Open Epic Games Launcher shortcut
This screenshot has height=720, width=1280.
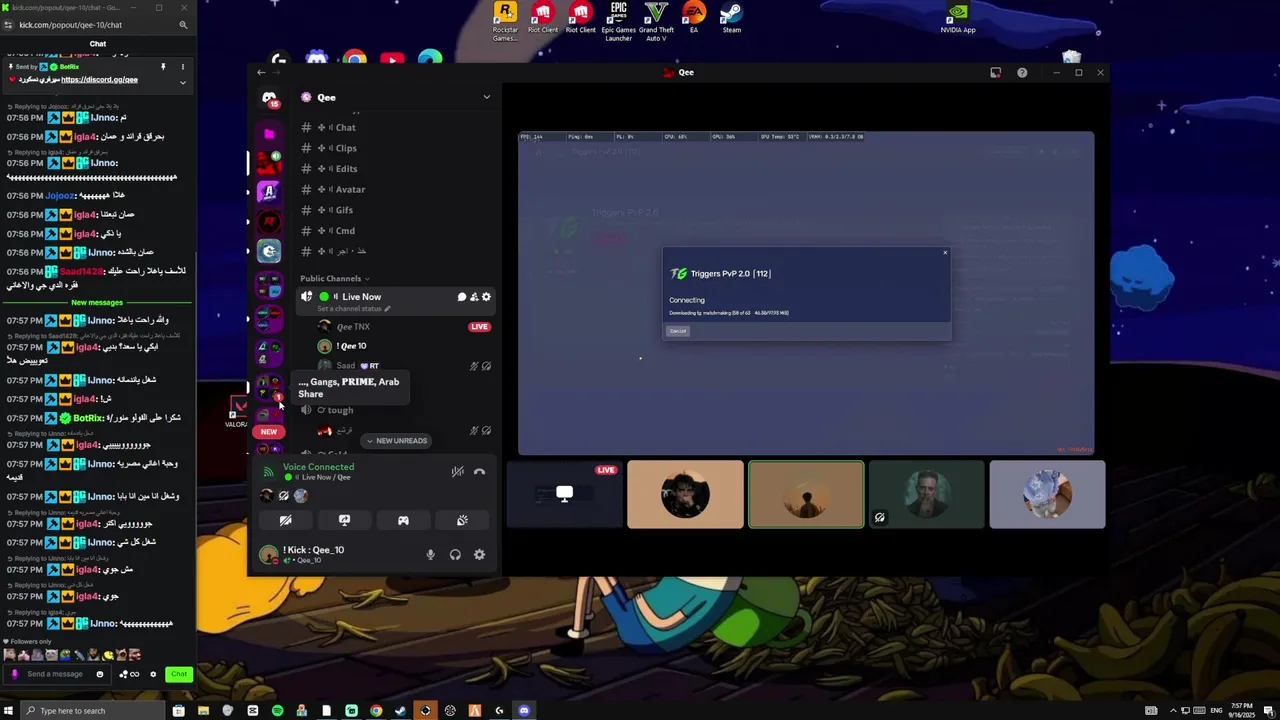coord(619,21)
